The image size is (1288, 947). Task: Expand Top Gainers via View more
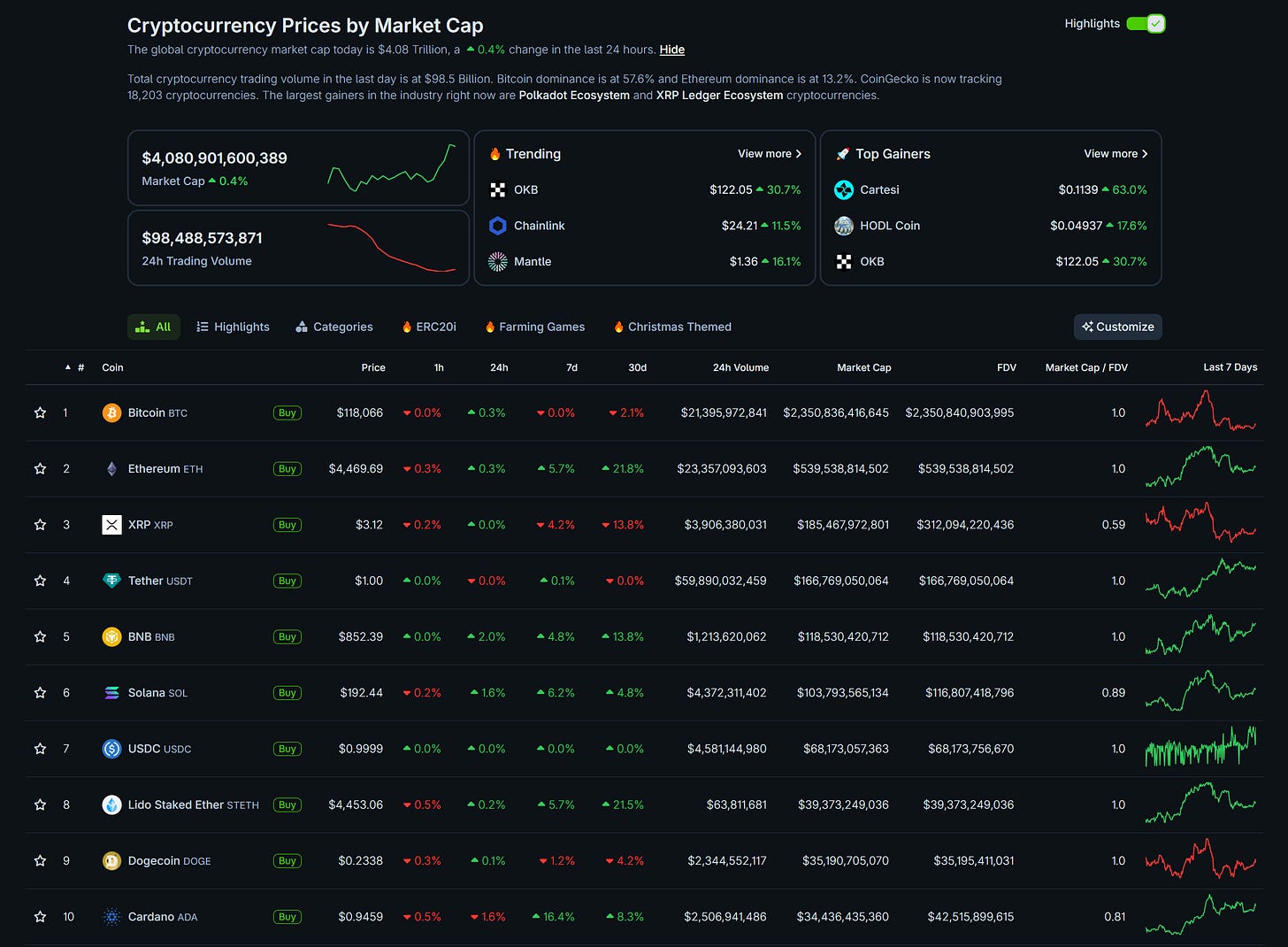click(x=1116, y=154)
